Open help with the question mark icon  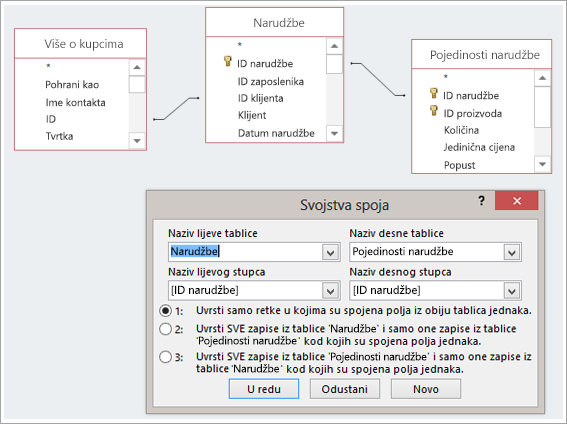[x=481, y=200]
